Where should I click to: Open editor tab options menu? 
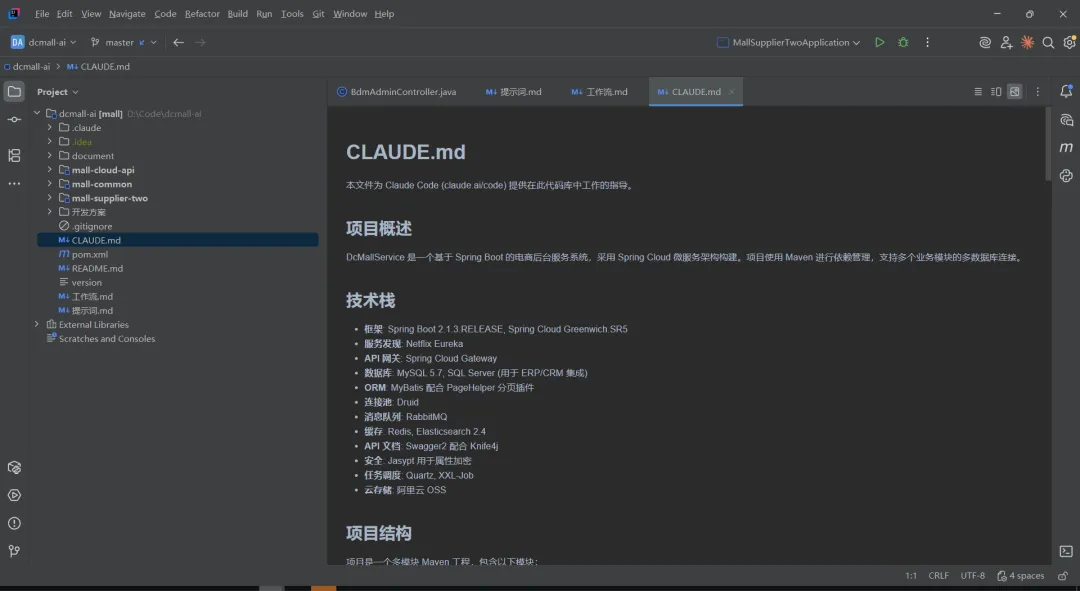[1037, 92]
